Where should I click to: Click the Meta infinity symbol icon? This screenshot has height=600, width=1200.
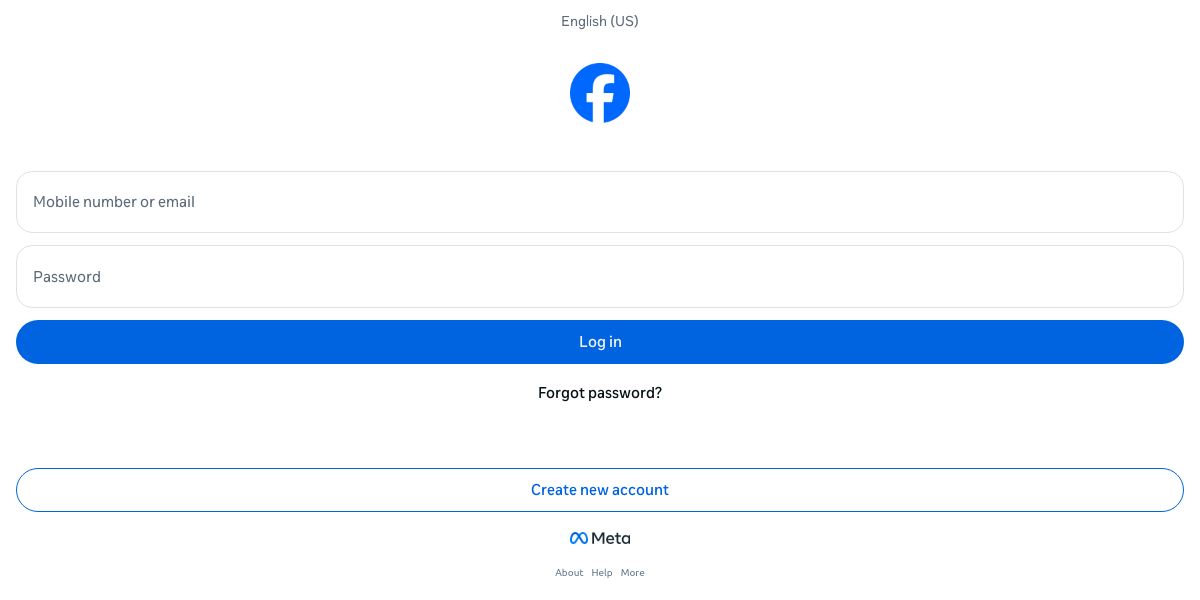[x=578, y=538]
